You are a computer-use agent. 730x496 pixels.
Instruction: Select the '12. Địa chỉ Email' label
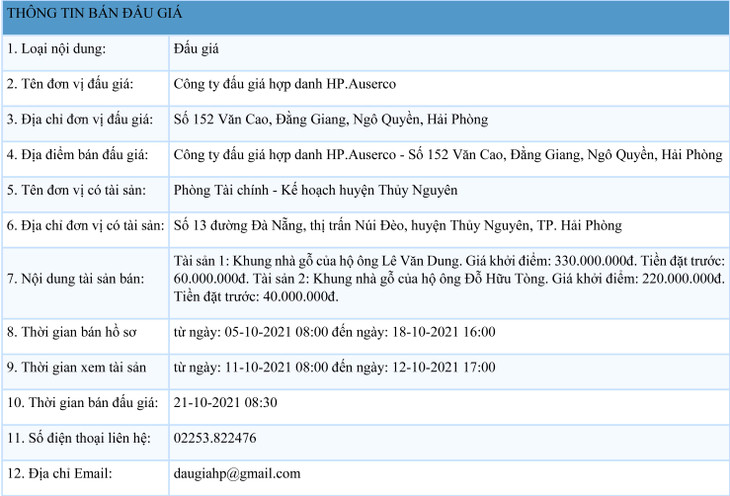[60, 473]
